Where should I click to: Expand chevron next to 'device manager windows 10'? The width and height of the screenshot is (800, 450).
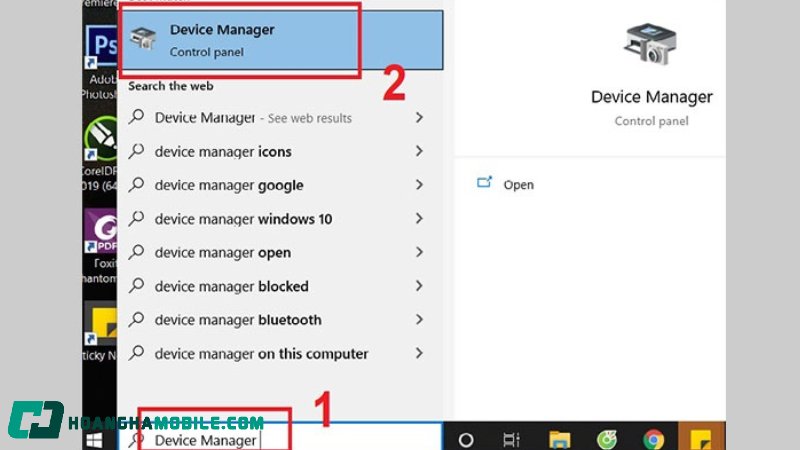coord(419,219)
